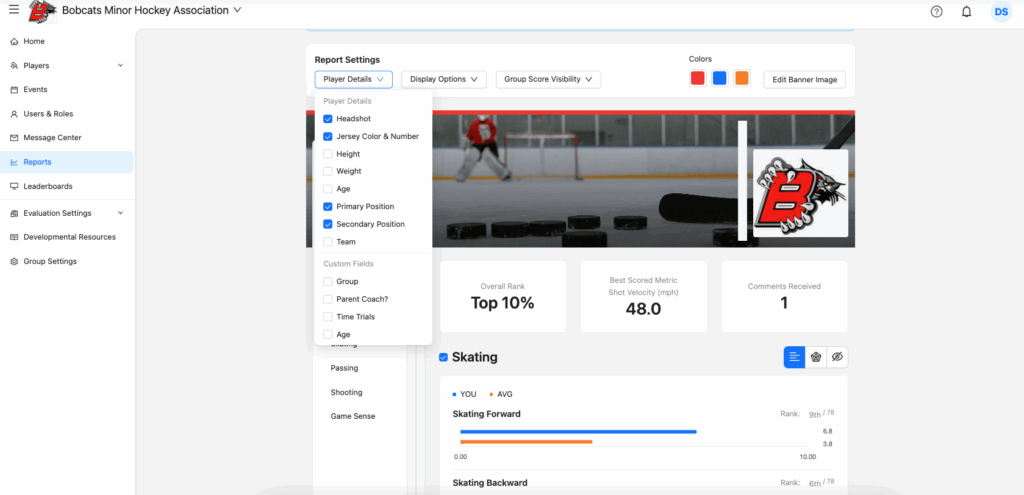Hide the Skating section with eye icon
1024x495 pixels.
click(838, 357)
